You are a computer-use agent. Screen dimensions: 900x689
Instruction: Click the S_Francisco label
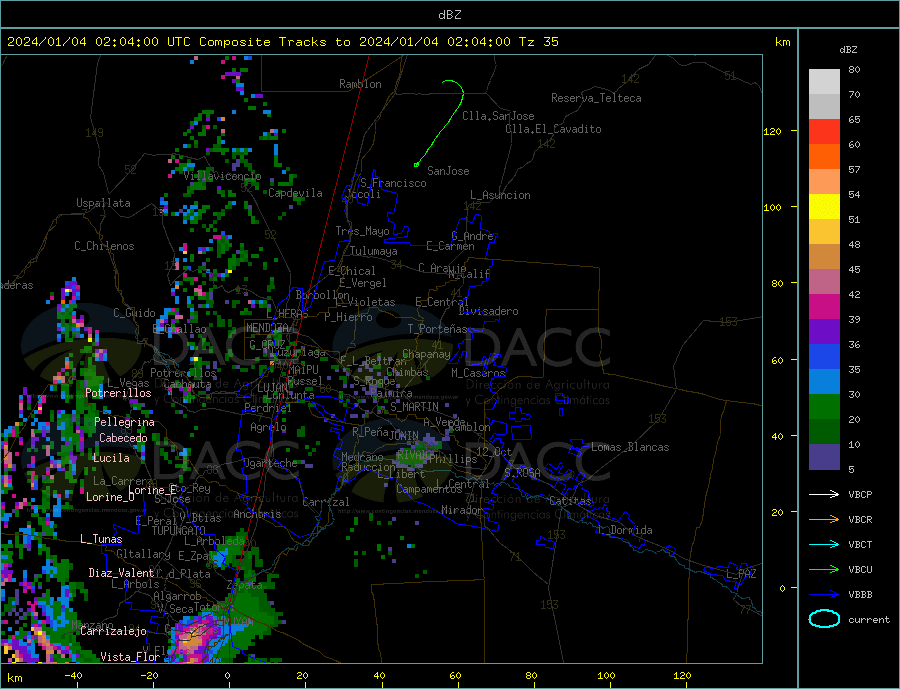click(x=393, y=183)
